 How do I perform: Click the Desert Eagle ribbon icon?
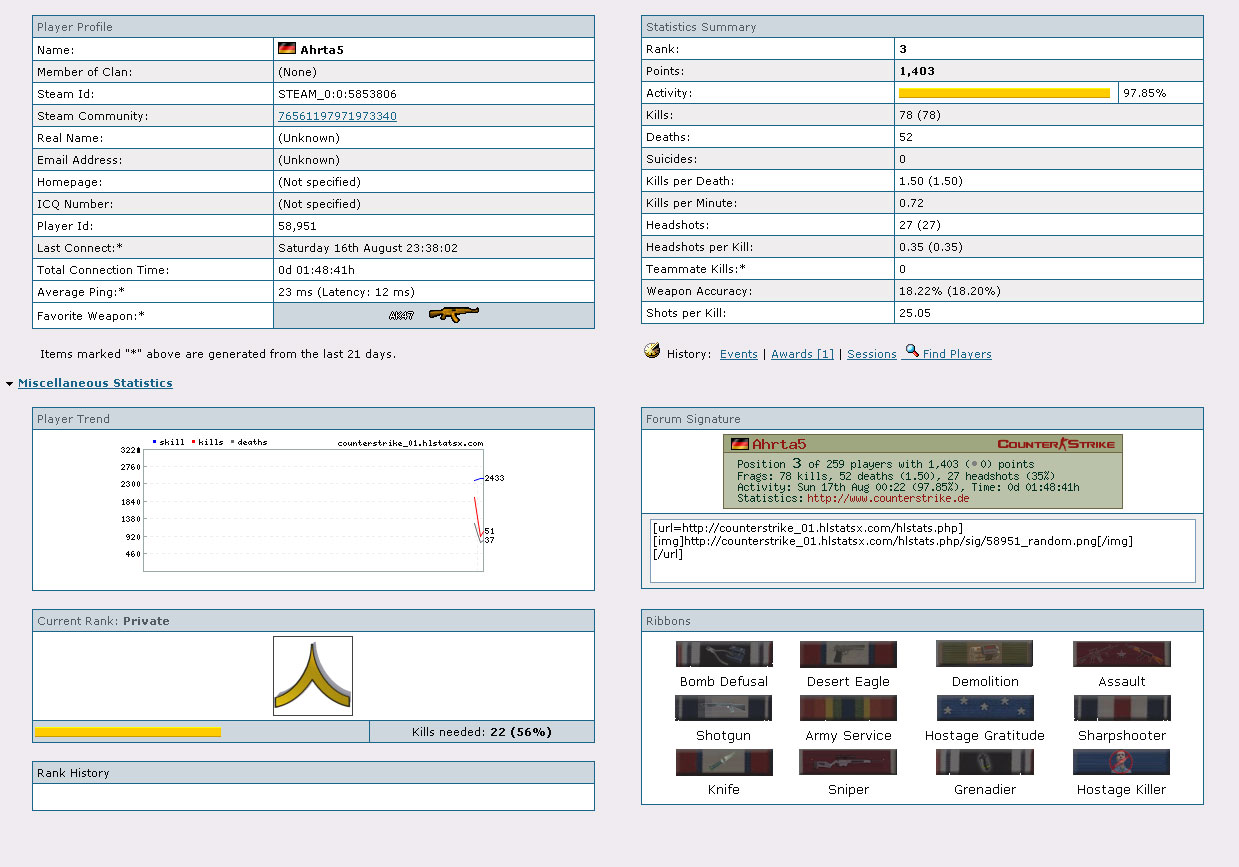[848, 655]
